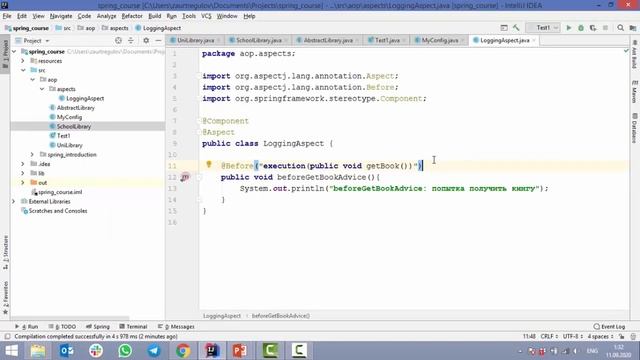Switch to the SchoolLibrary.java tab
This screenshot has height=360, width=640.
click(258, 40)
